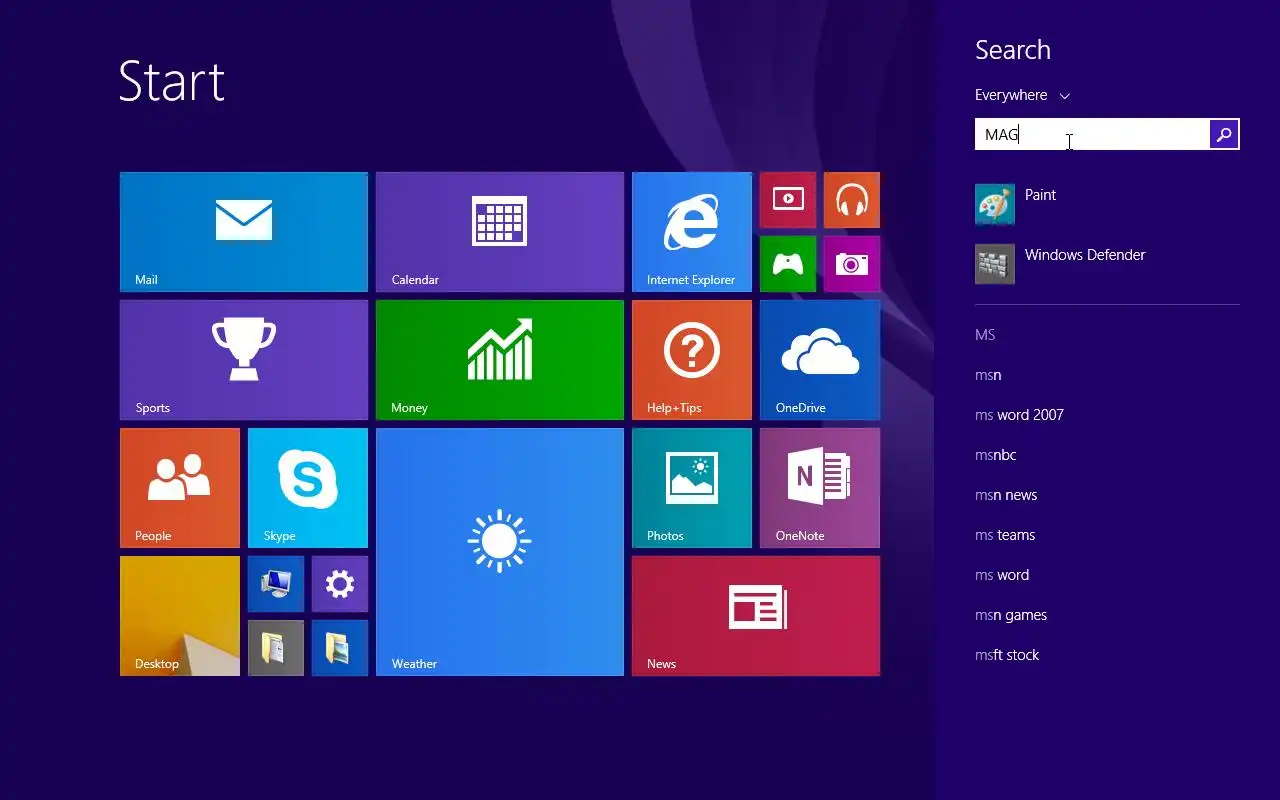Open the Calendar tile

tap(500, 232)
